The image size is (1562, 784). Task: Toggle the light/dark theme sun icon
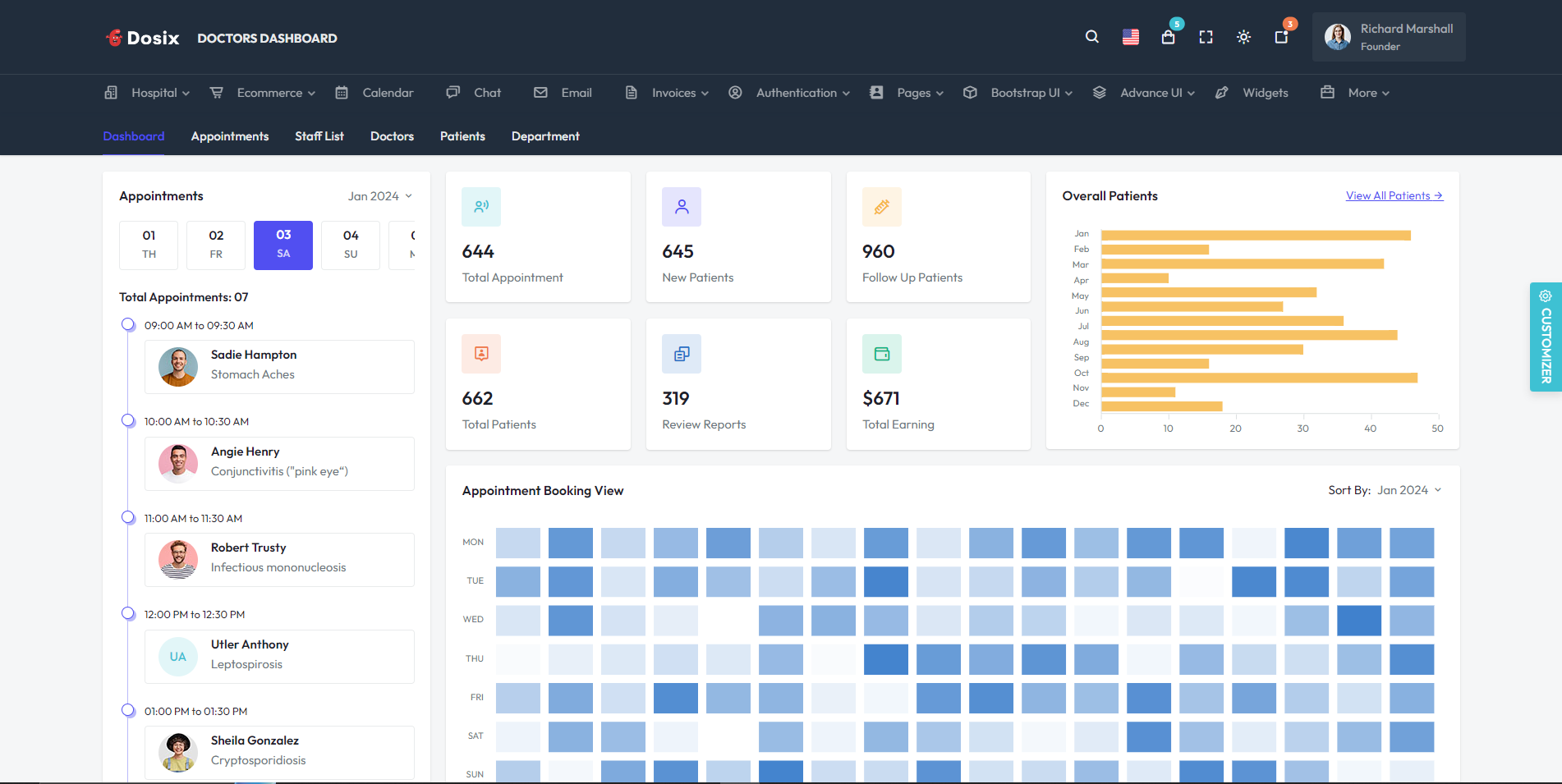click(x=1243, y=37)
